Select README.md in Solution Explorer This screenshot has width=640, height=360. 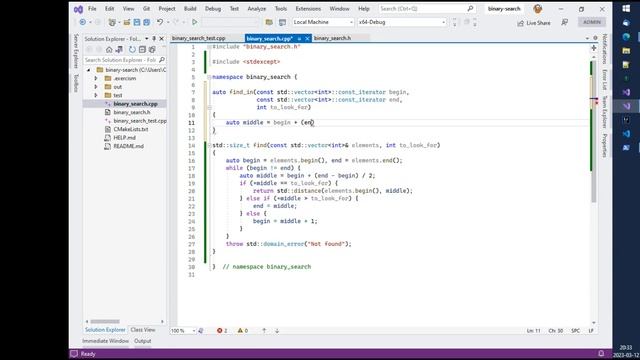[128, 146]
